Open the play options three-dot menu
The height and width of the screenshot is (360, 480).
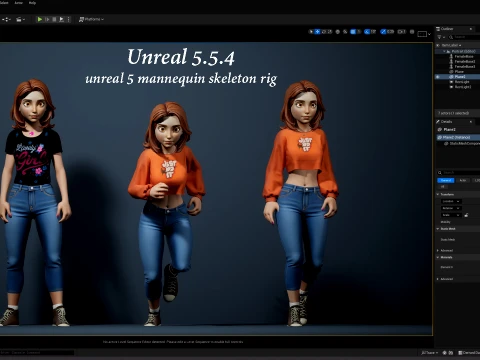tap(68, 19)
